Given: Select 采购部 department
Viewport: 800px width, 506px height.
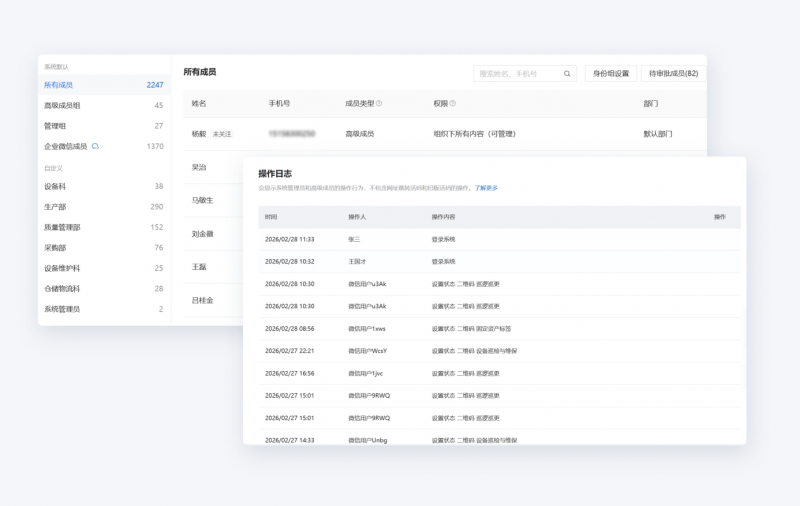Looking at the screenshot, I should pyautogui.click(x=55, y=248).
